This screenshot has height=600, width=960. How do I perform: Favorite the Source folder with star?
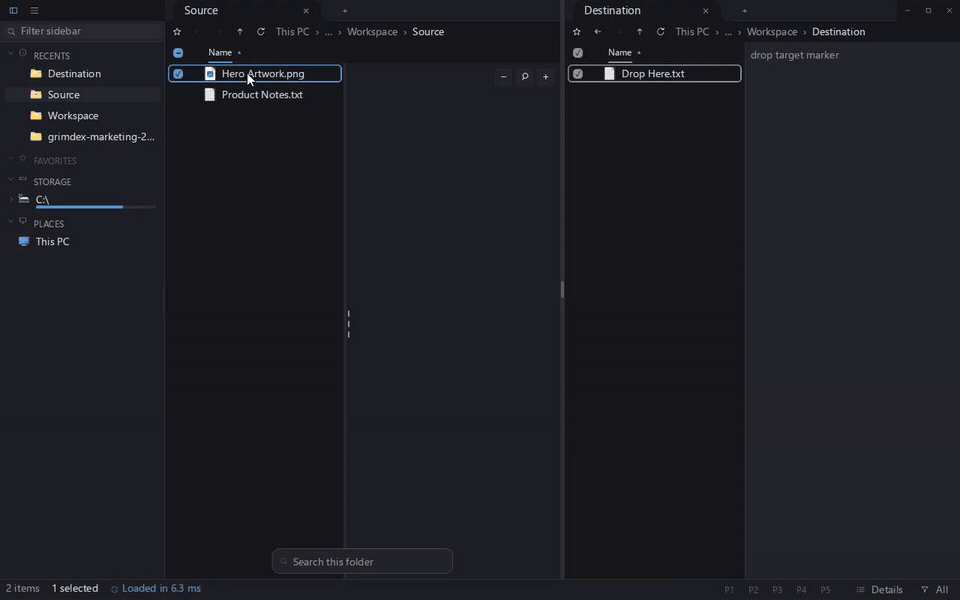177,32
